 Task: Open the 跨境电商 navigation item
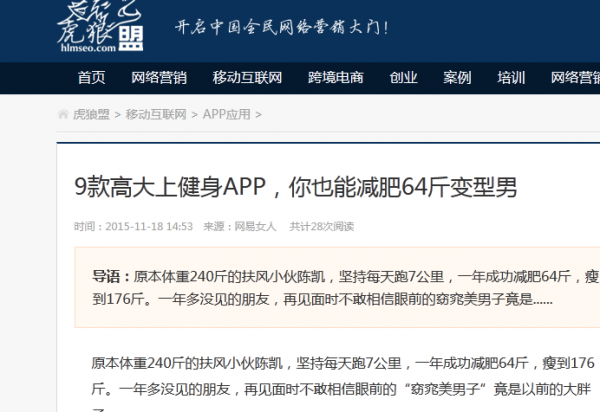coord(335,78)
